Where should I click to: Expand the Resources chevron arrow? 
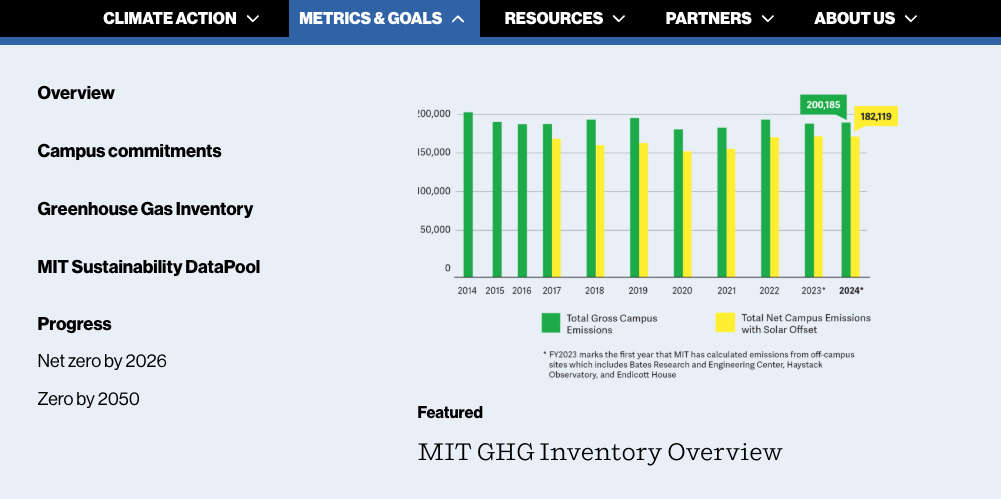click(x=619, y=19)
